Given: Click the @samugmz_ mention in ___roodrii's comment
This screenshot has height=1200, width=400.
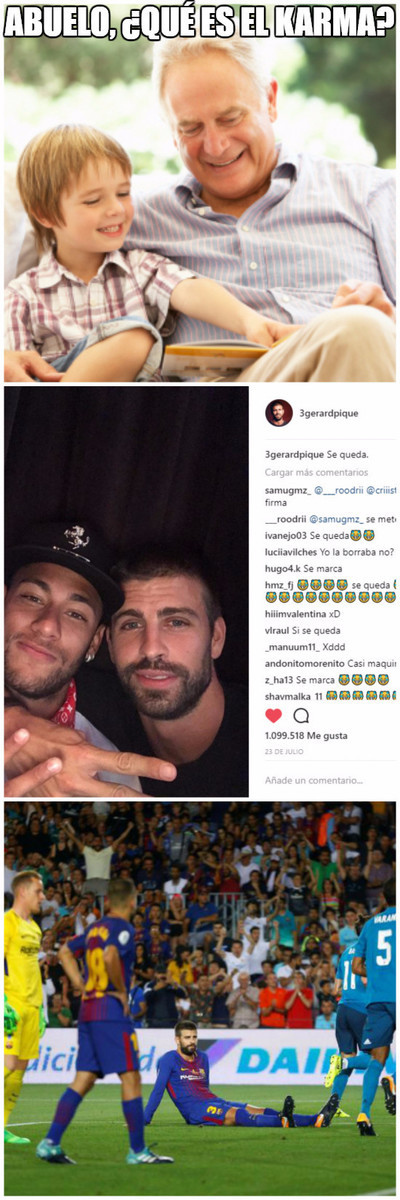Looking at the screenshot, I should pos(335,520).
